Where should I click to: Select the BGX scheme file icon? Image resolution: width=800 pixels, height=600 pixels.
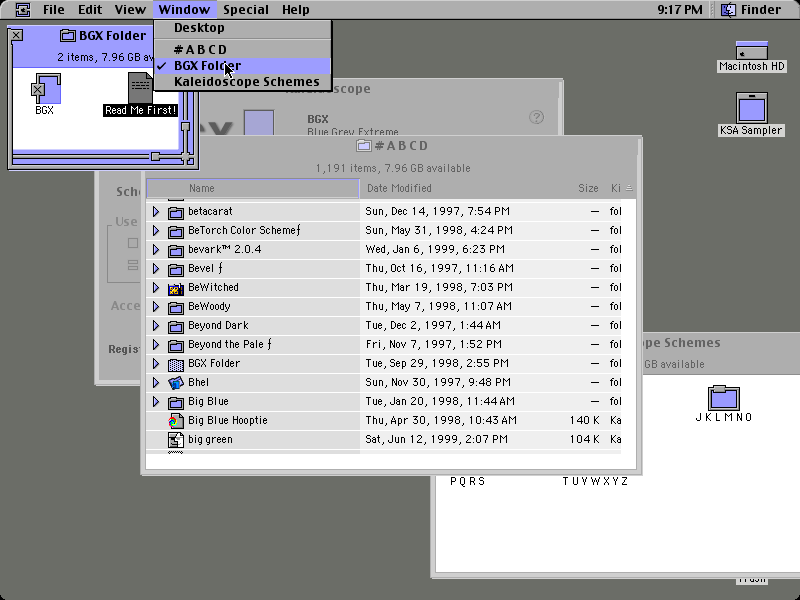click(46, 88)
